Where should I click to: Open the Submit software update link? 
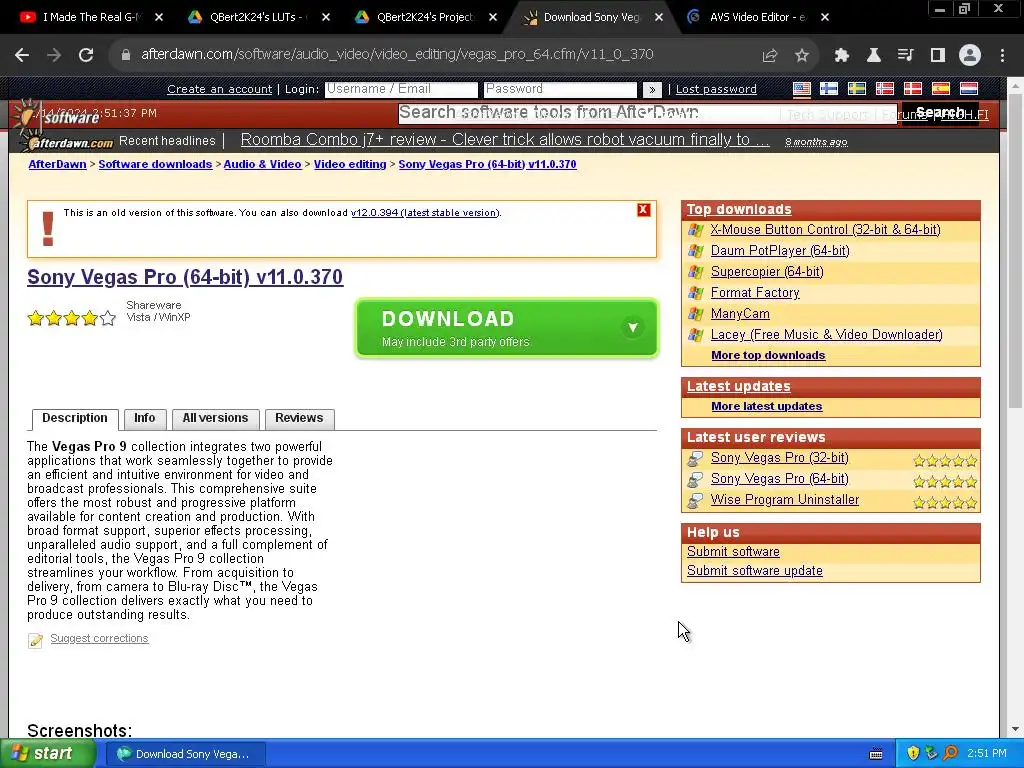(x=754, y=571)
